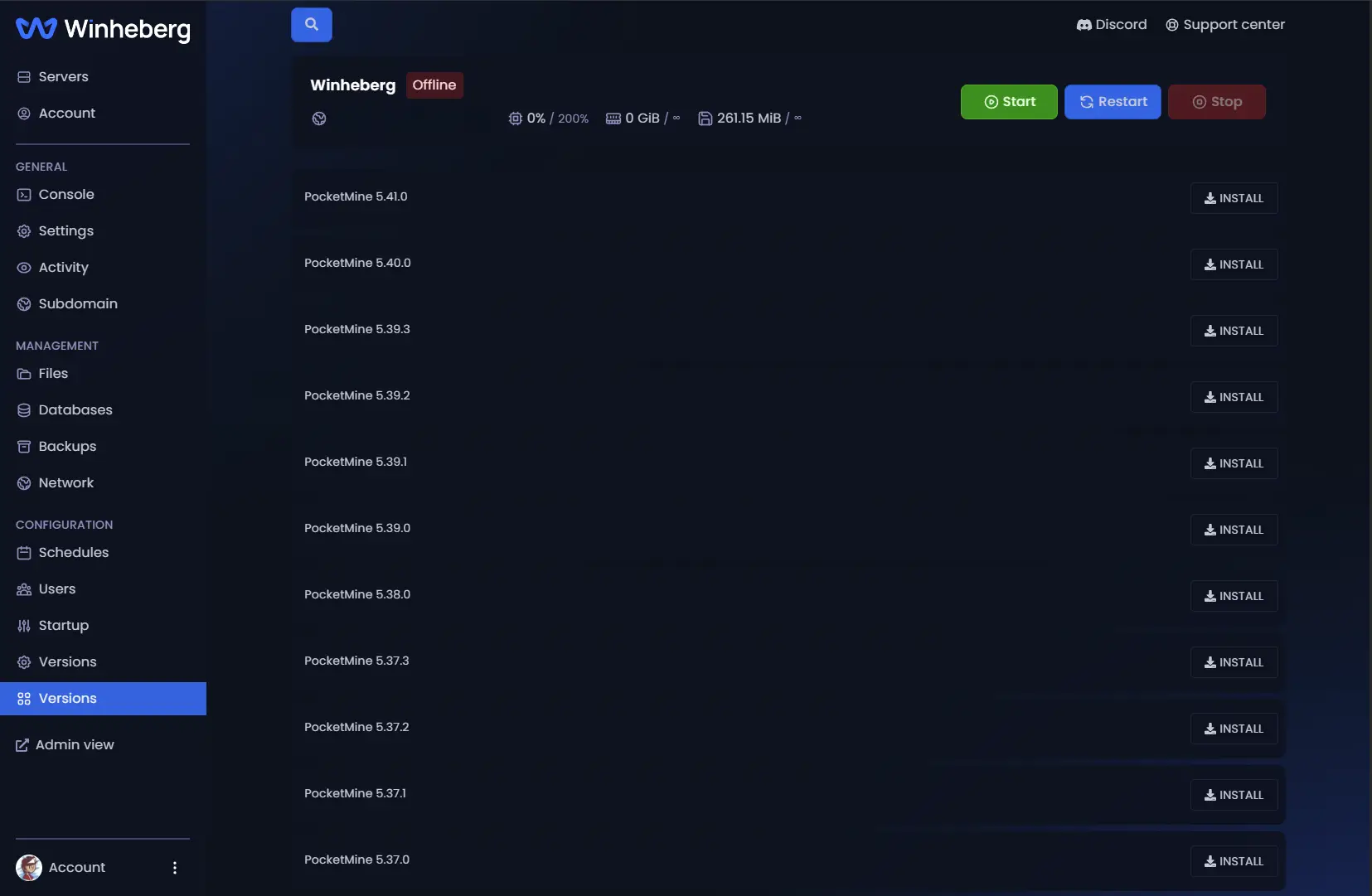This screenshot has width=1372, height=896.
Task: Start the server with the green Start button
Action: (x=1009, y=102)
